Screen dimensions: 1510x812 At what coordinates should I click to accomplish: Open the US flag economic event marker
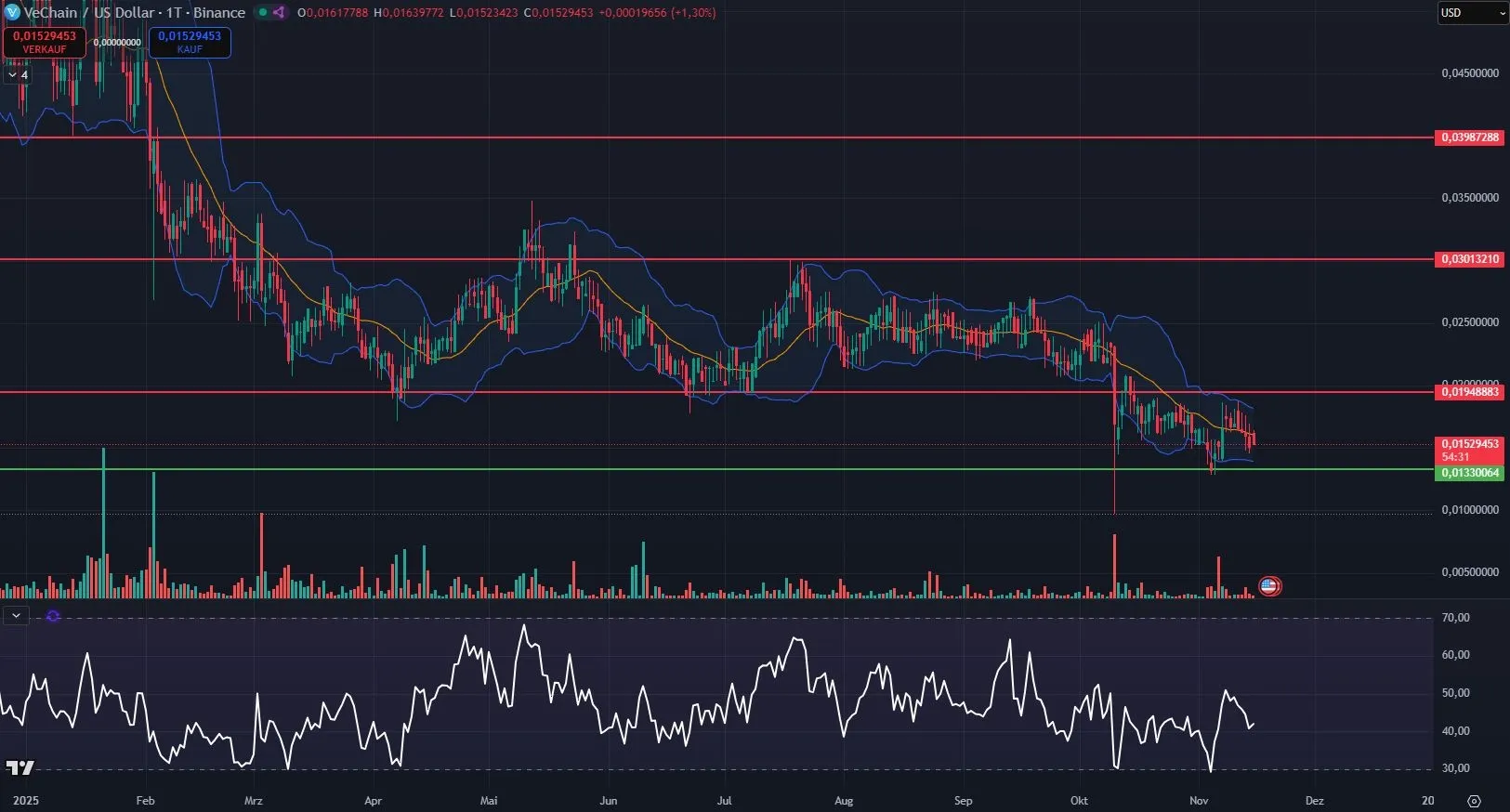(1269, 585)
